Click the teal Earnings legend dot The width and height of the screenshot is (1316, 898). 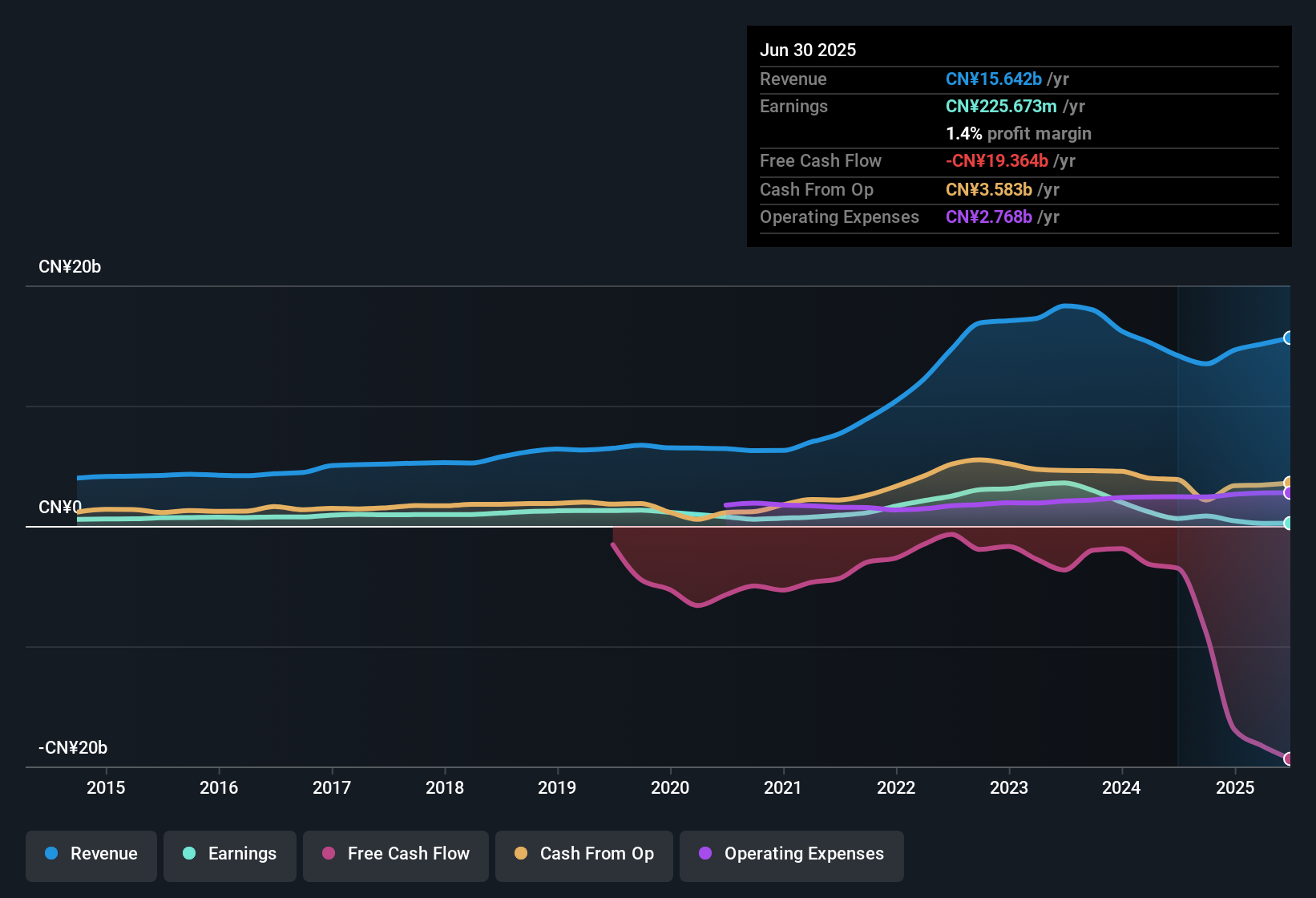(x=189, y=854)
